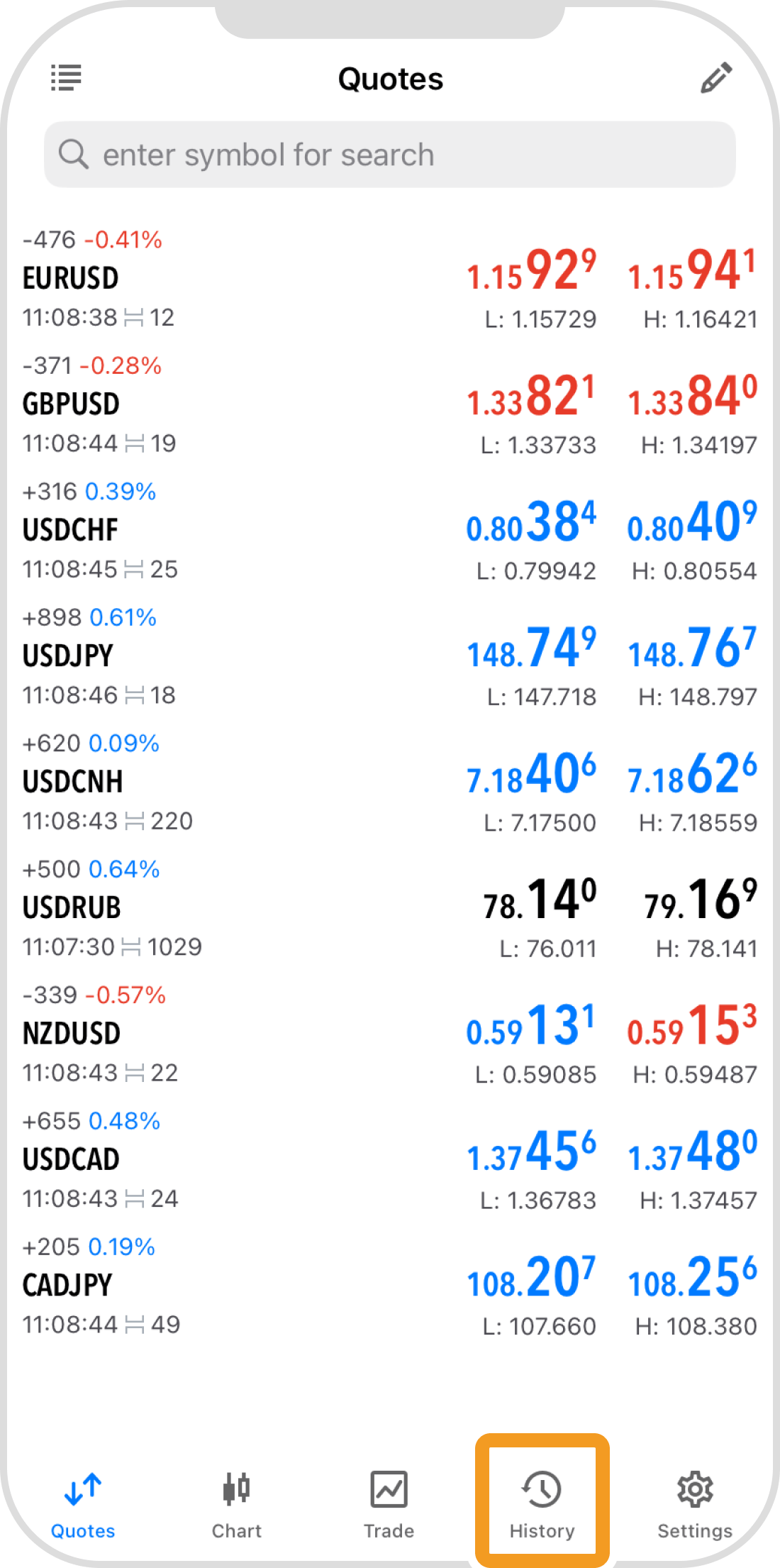Select the USDRUB quote row
This screenshot has width=780, height=1568.
[390, 908]
